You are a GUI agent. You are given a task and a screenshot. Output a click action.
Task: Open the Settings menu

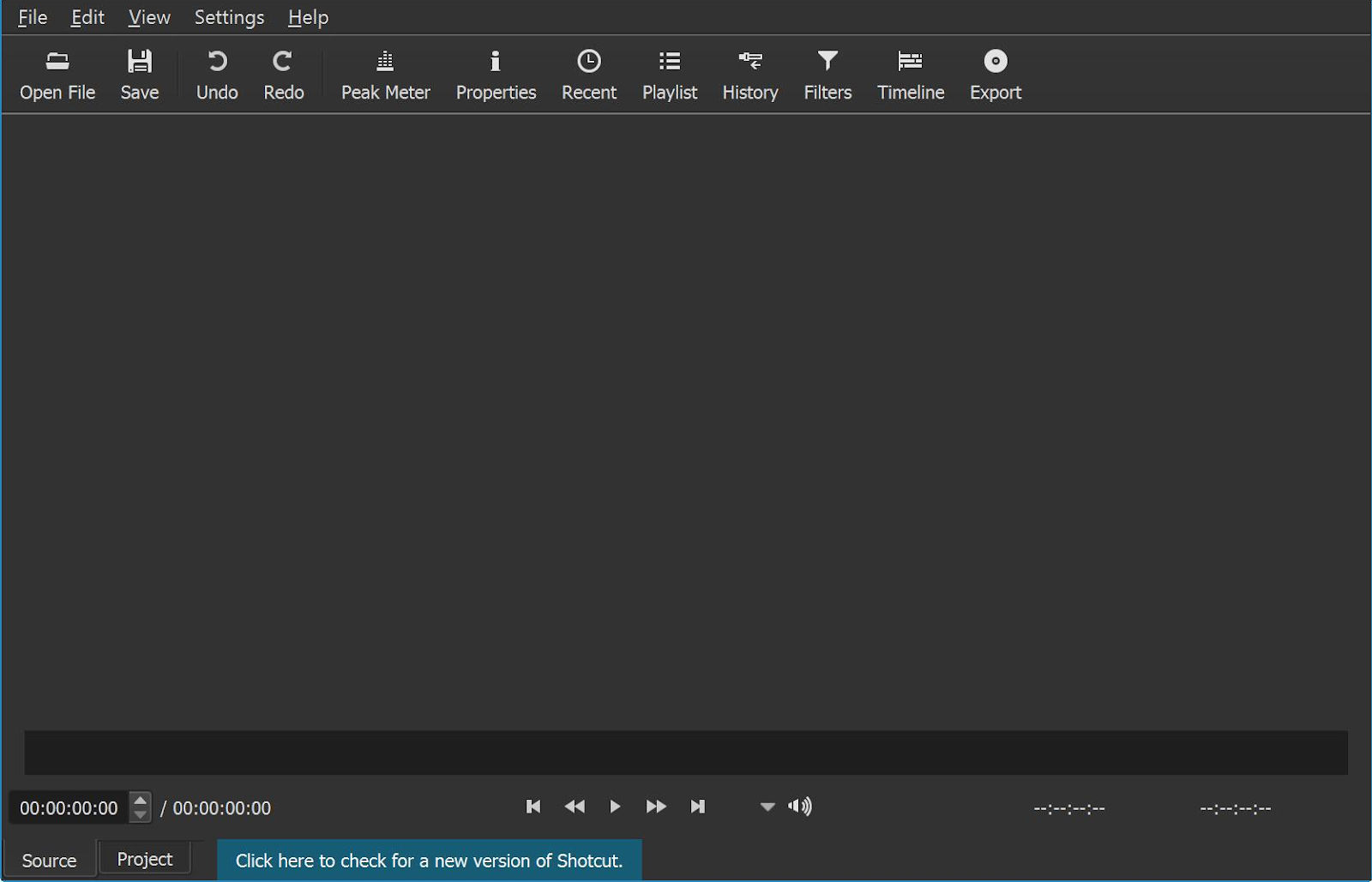(229, 17)
